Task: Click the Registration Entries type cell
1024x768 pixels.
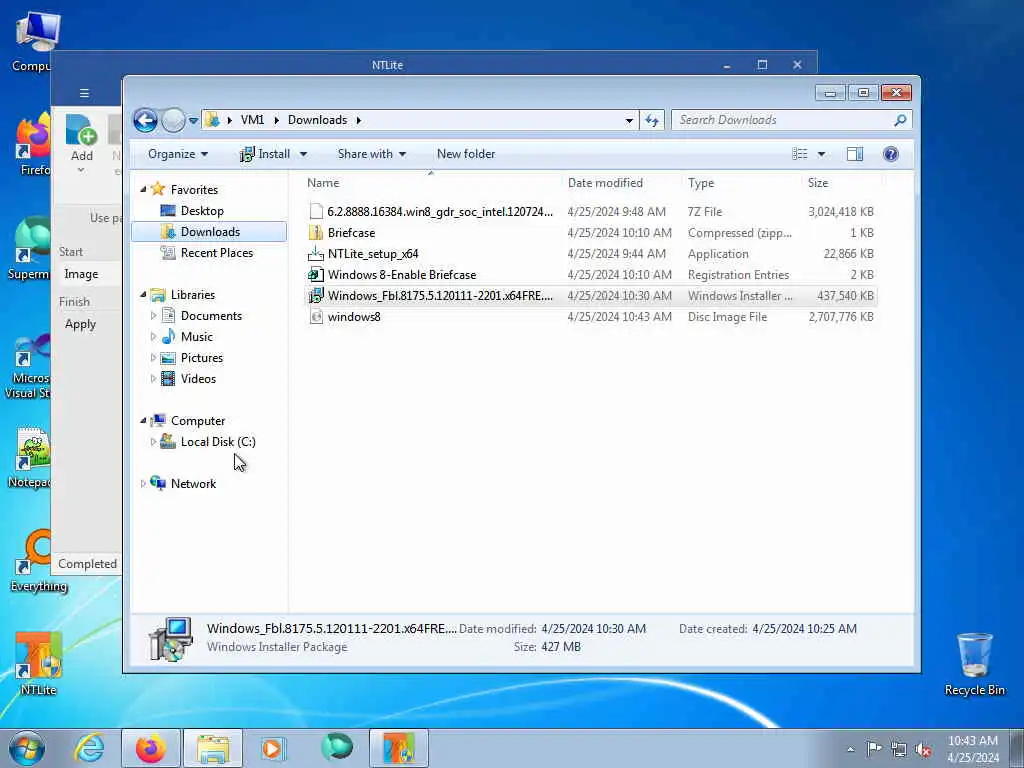Action: click(x=738, y=275)
